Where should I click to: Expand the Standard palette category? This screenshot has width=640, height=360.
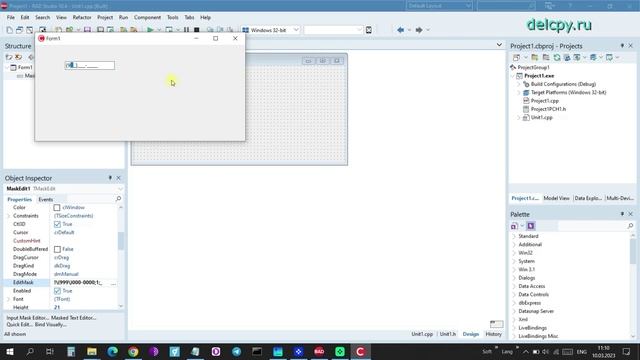click(514, 236)
